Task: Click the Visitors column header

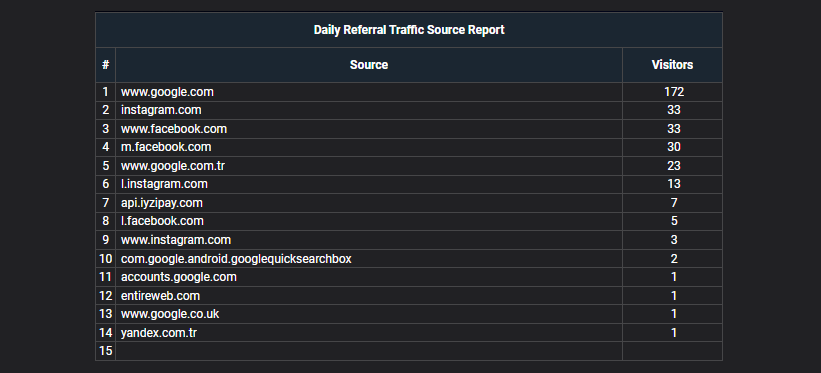Action: coord(672,65)
